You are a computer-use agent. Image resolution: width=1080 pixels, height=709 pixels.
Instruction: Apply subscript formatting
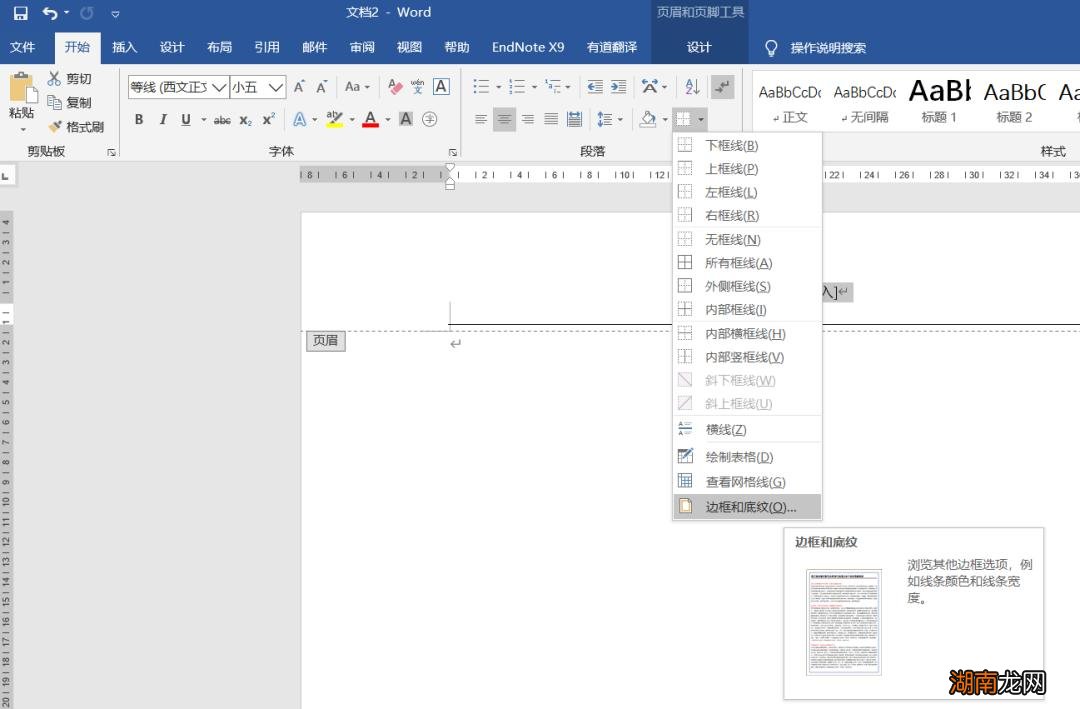(x=246, y=120)
